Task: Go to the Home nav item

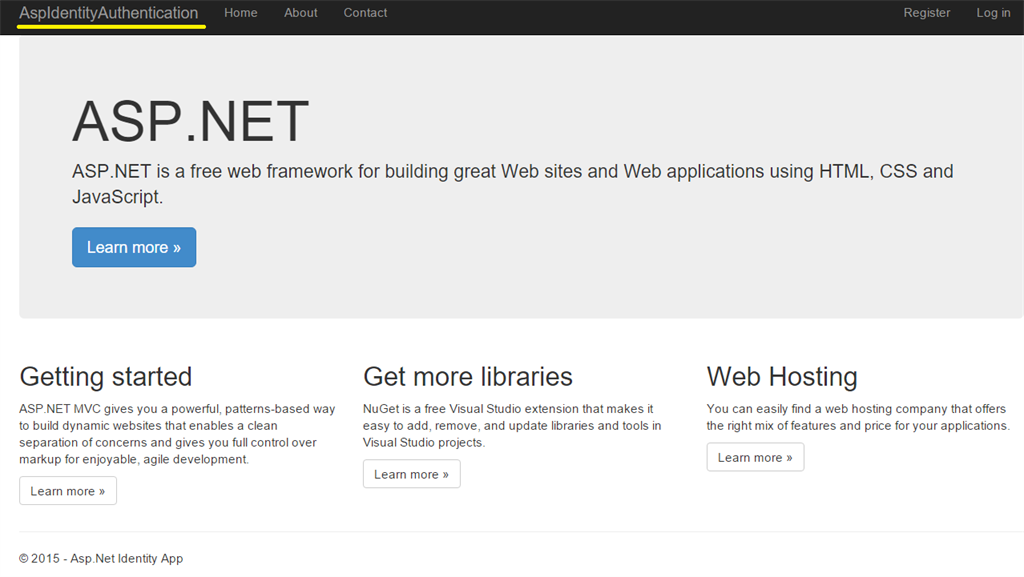Action: click(240, 13)
